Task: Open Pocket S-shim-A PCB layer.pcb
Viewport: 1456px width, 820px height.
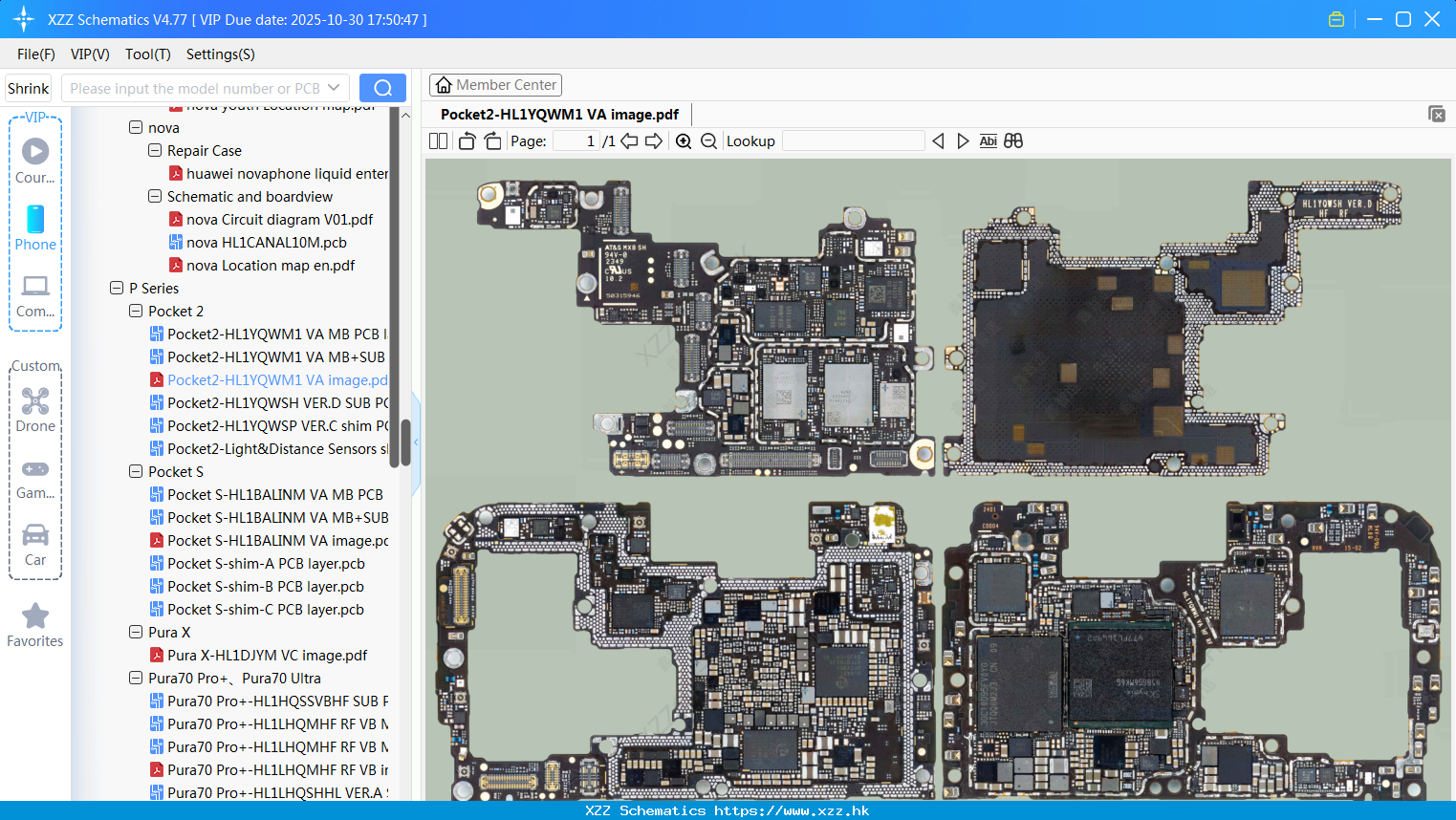Action: pyautogui.click(x=256, y=563)
